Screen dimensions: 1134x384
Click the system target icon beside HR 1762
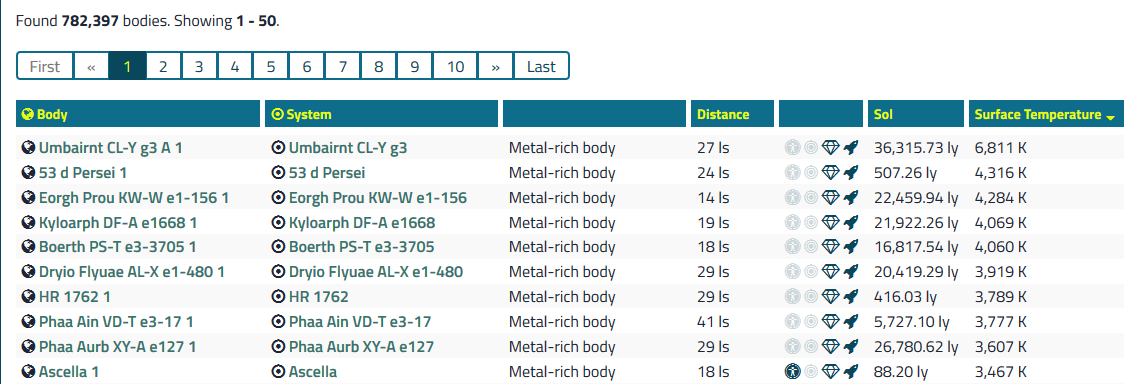pos(278,297)
